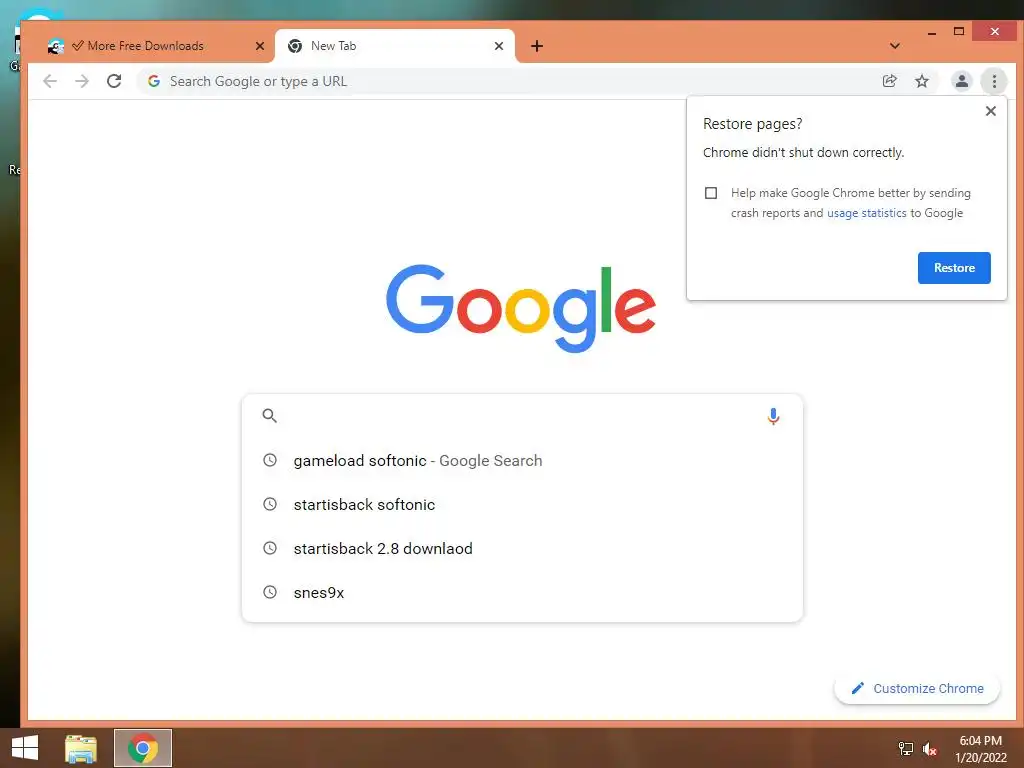Click favicon on More Free Downloads tab
1024x768 pixels.
56,46
